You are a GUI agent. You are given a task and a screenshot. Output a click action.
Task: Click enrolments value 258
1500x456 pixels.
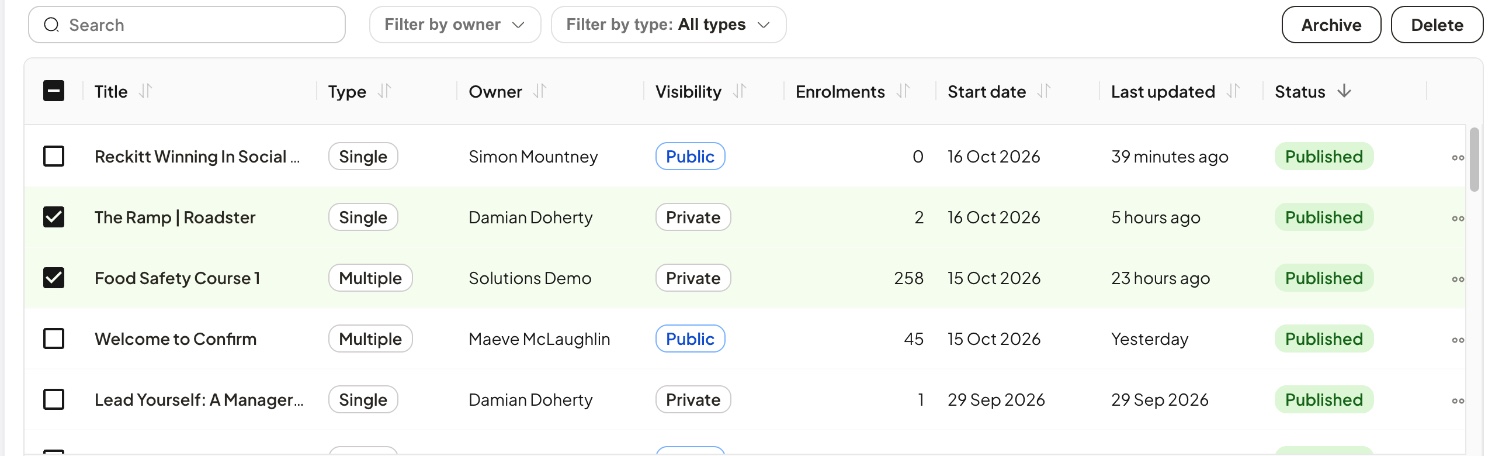point(909,278)
